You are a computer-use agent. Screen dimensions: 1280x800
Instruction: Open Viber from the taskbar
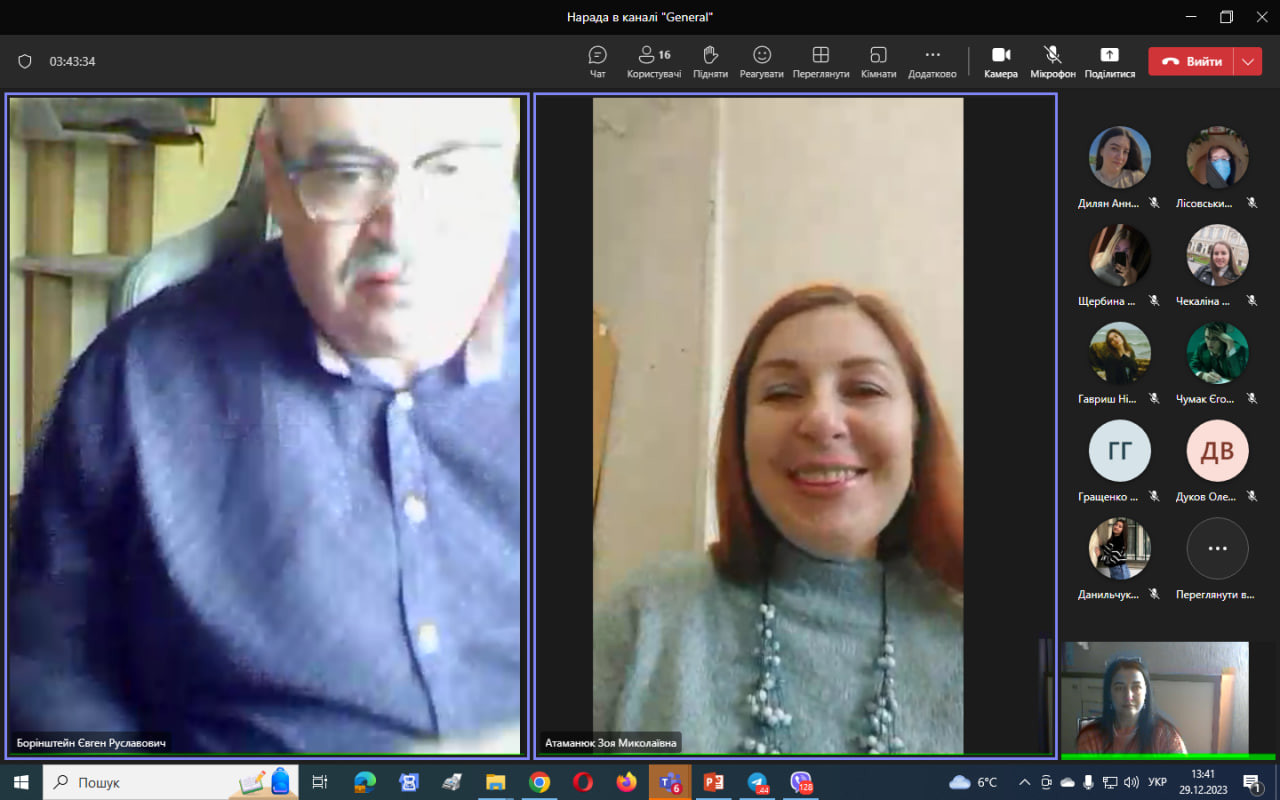coord(801,782)
